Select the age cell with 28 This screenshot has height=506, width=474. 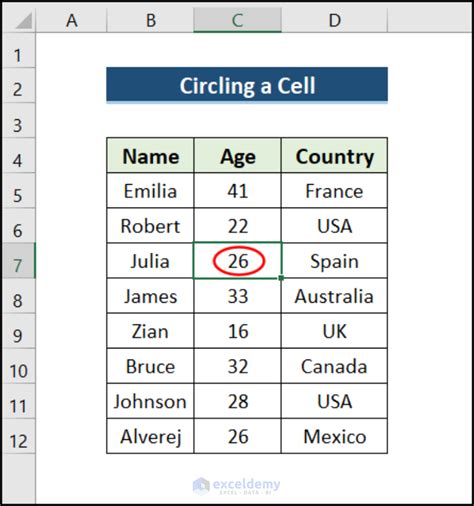[x=237, y=401]
